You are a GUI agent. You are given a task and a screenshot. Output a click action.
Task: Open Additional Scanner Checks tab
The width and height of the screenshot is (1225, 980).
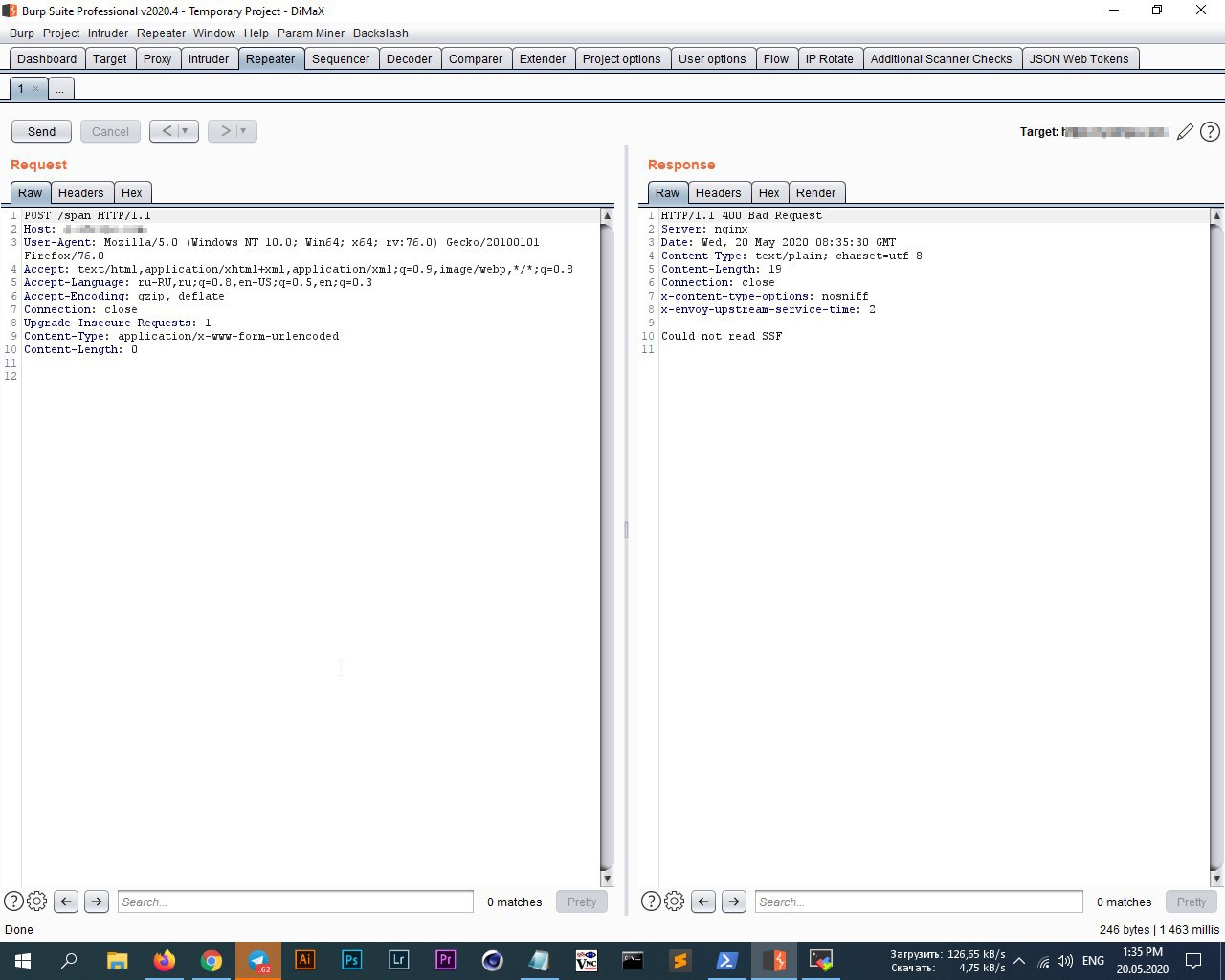(942, 58)
